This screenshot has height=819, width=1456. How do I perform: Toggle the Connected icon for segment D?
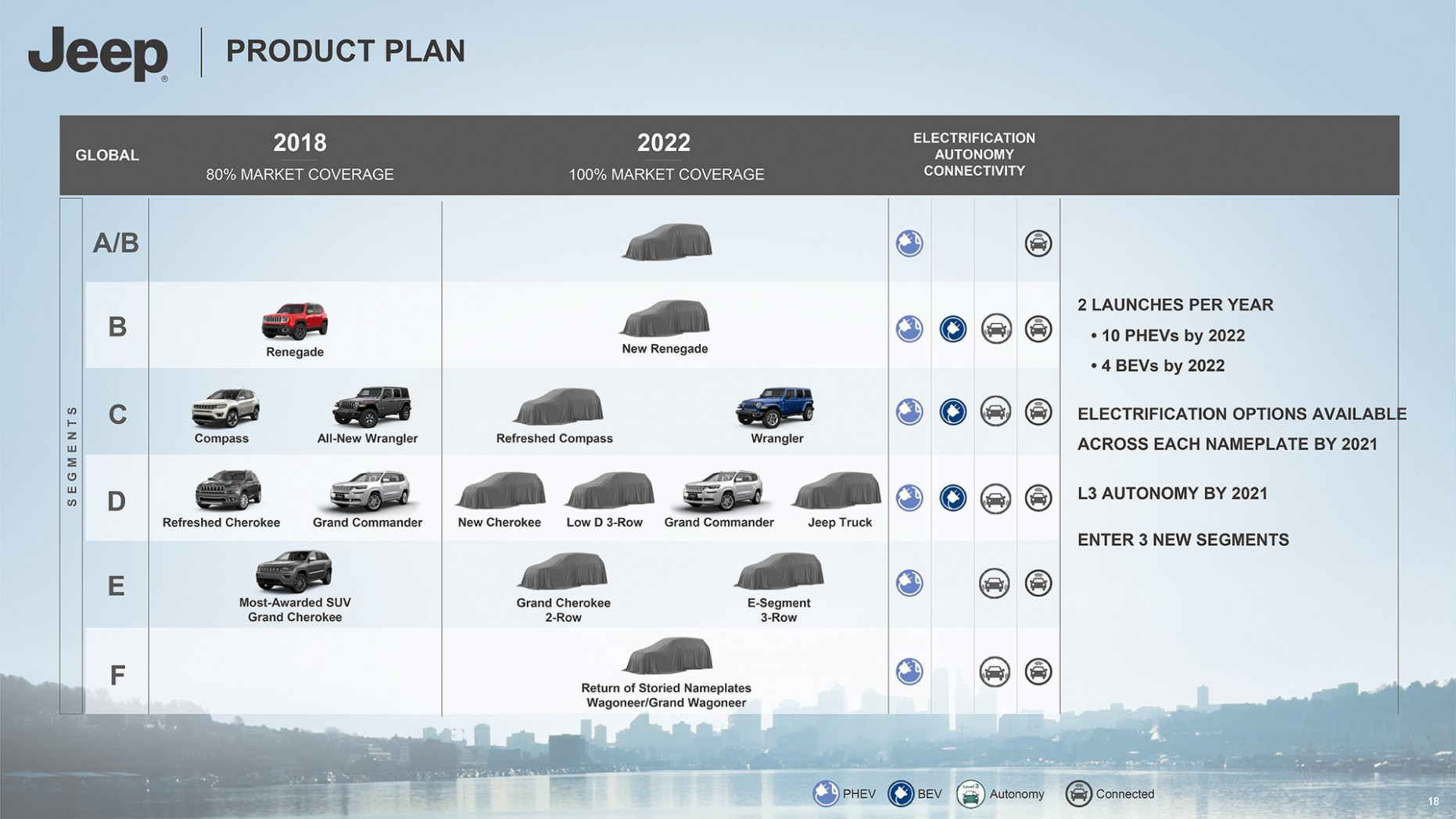1038,497
